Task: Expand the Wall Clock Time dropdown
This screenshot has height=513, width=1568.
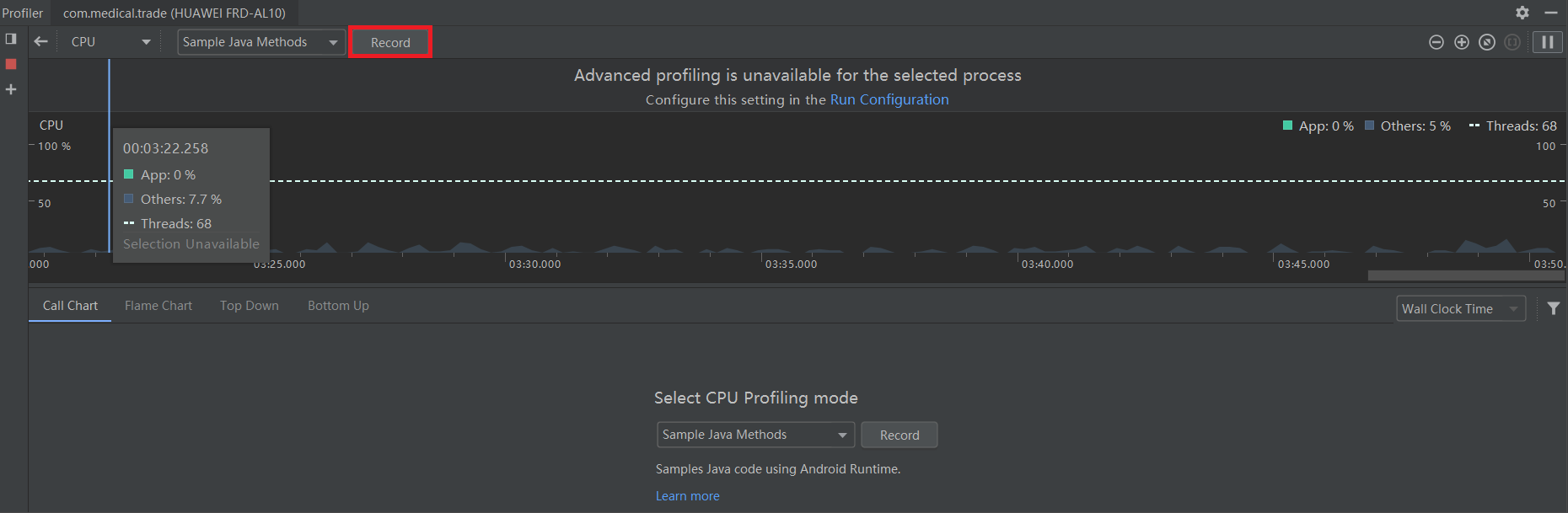Action: pos(1460,309)
